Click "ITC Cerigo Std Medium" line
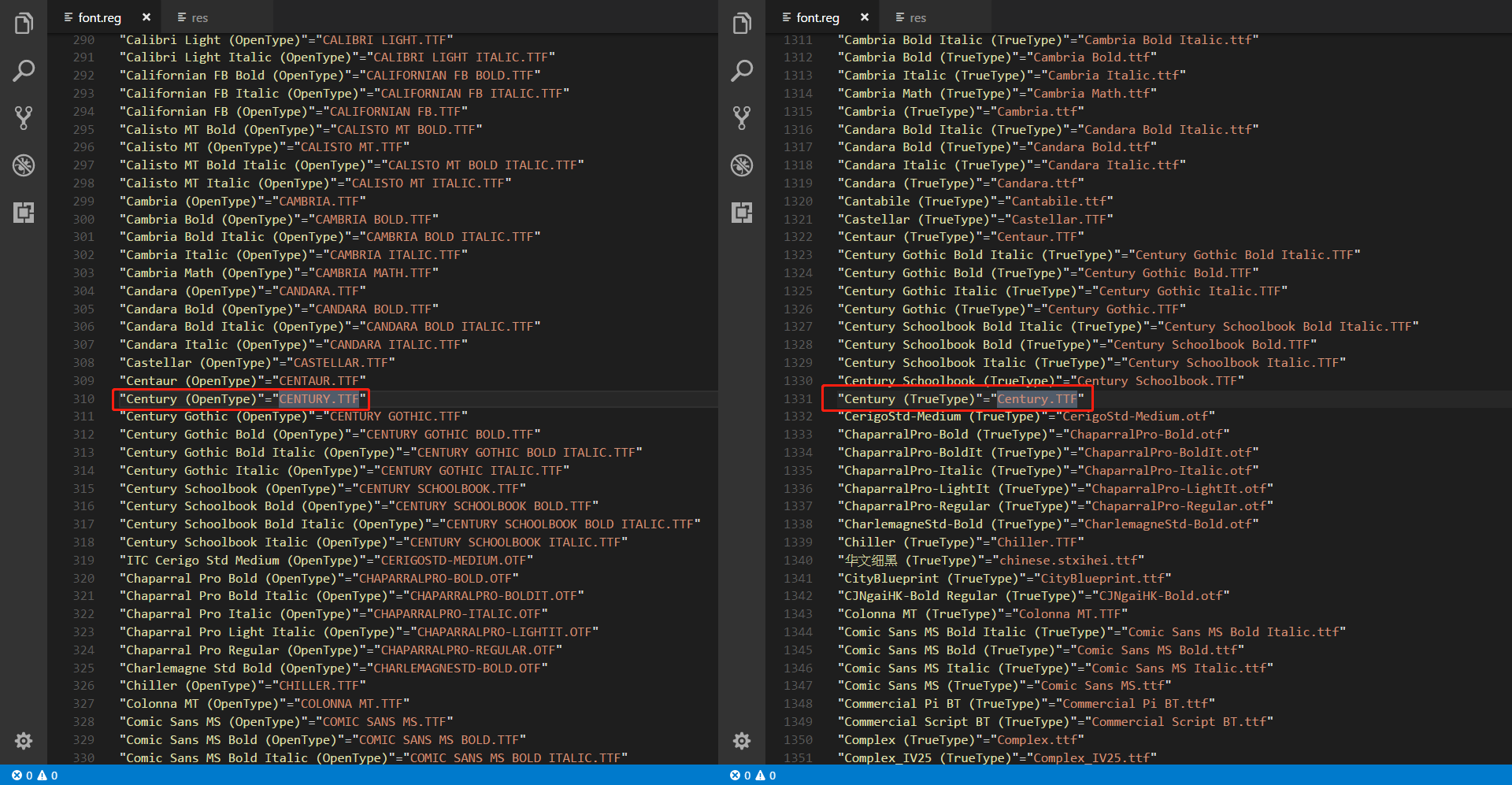This screenshot has height=785, width=1512. [326, 561]
